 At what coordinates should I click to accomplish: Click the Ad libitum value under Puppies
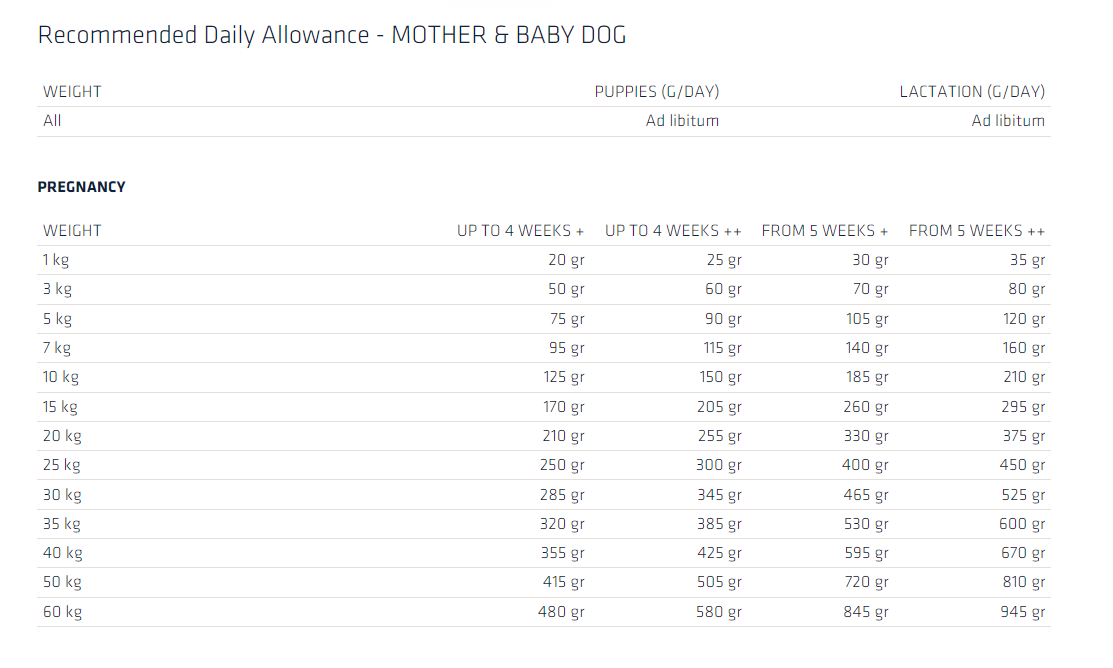click(x=682, y=121)
